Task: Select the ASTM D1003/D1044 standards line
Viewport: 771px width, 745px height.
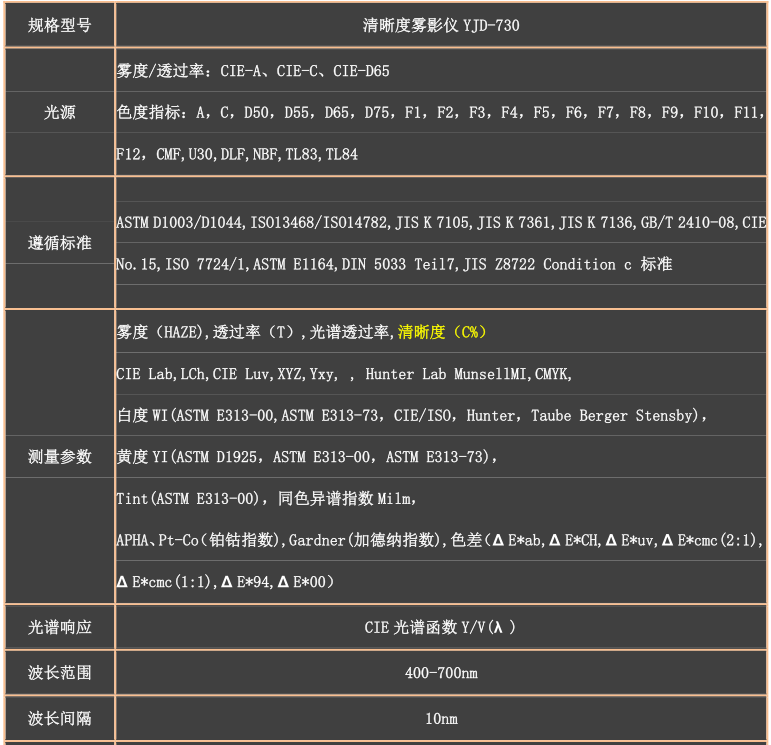Action: coord(441,223)
